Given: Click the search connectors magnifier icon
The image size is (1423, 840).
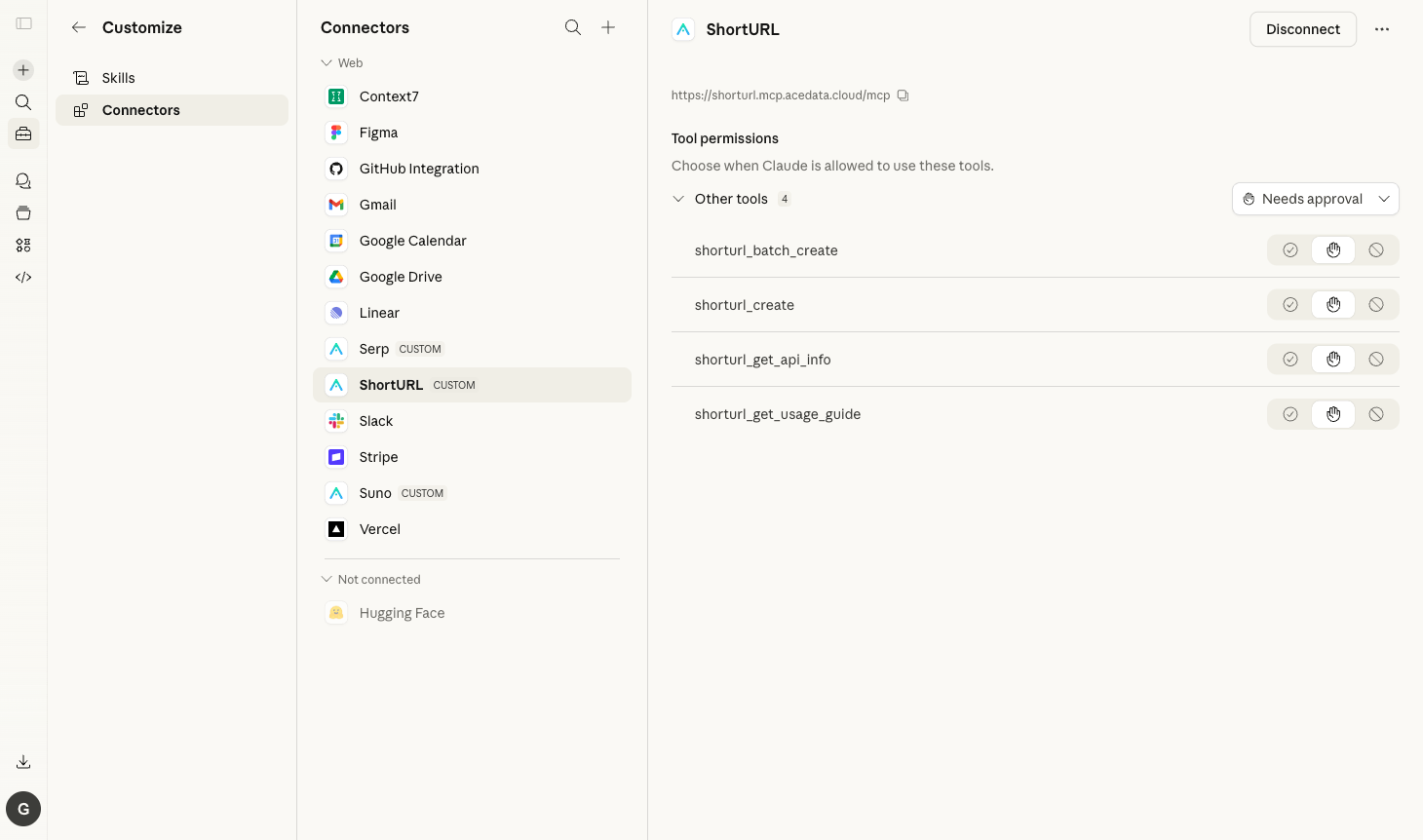Looking at the screenshot, I should (573, 27).
